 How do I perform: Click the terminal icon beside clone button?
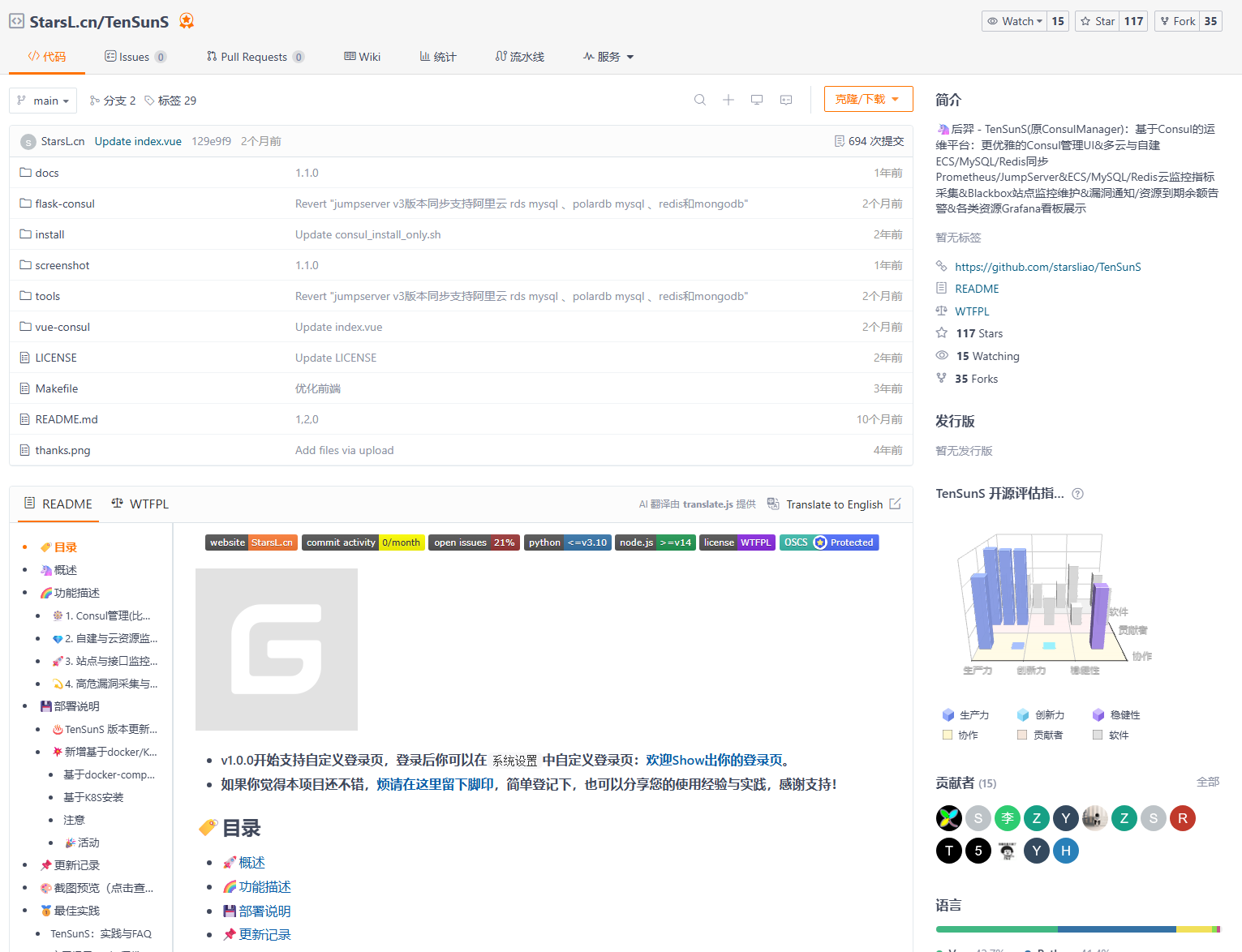[x=786, y=100]
